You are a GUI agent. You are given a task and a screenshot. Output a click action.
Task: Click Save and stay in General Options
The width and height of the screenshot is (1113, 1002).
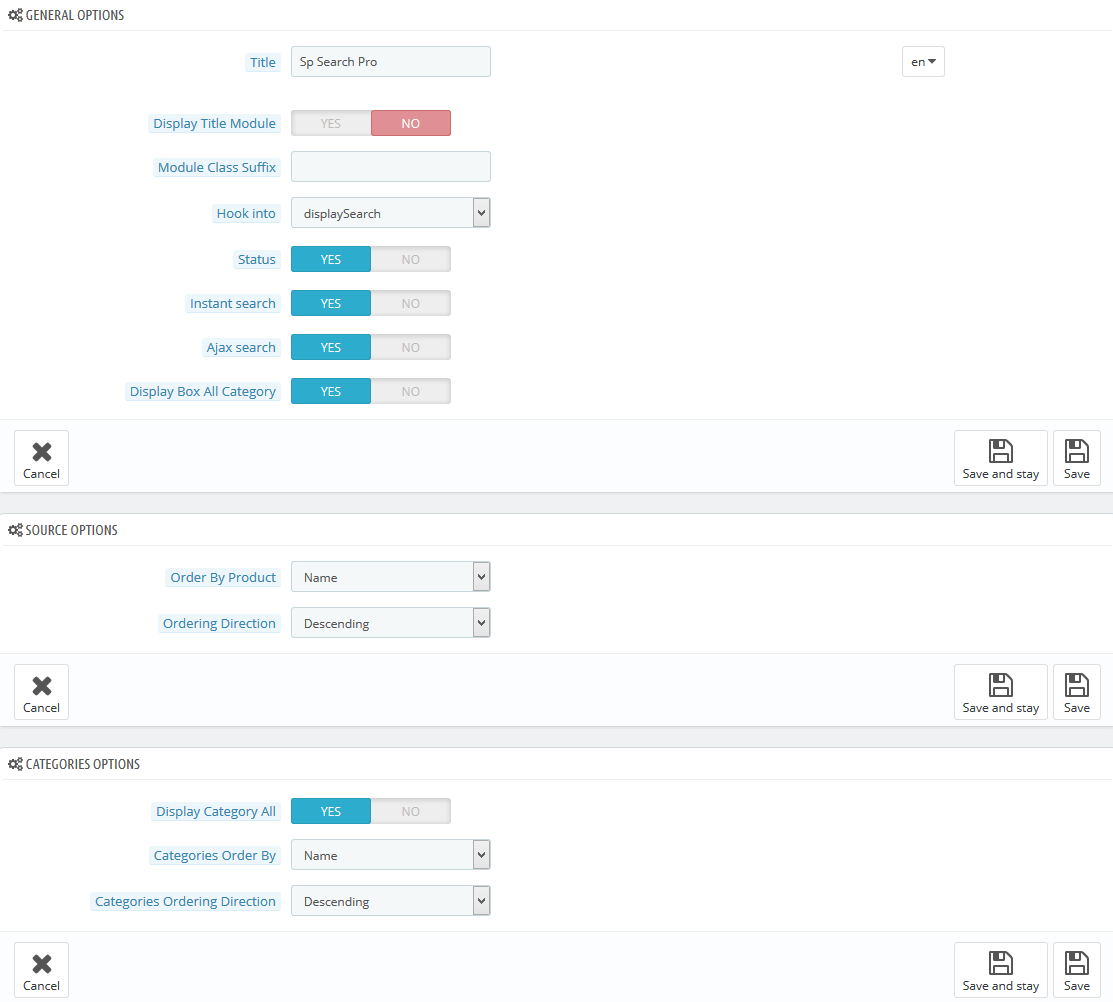(1000, 458)
